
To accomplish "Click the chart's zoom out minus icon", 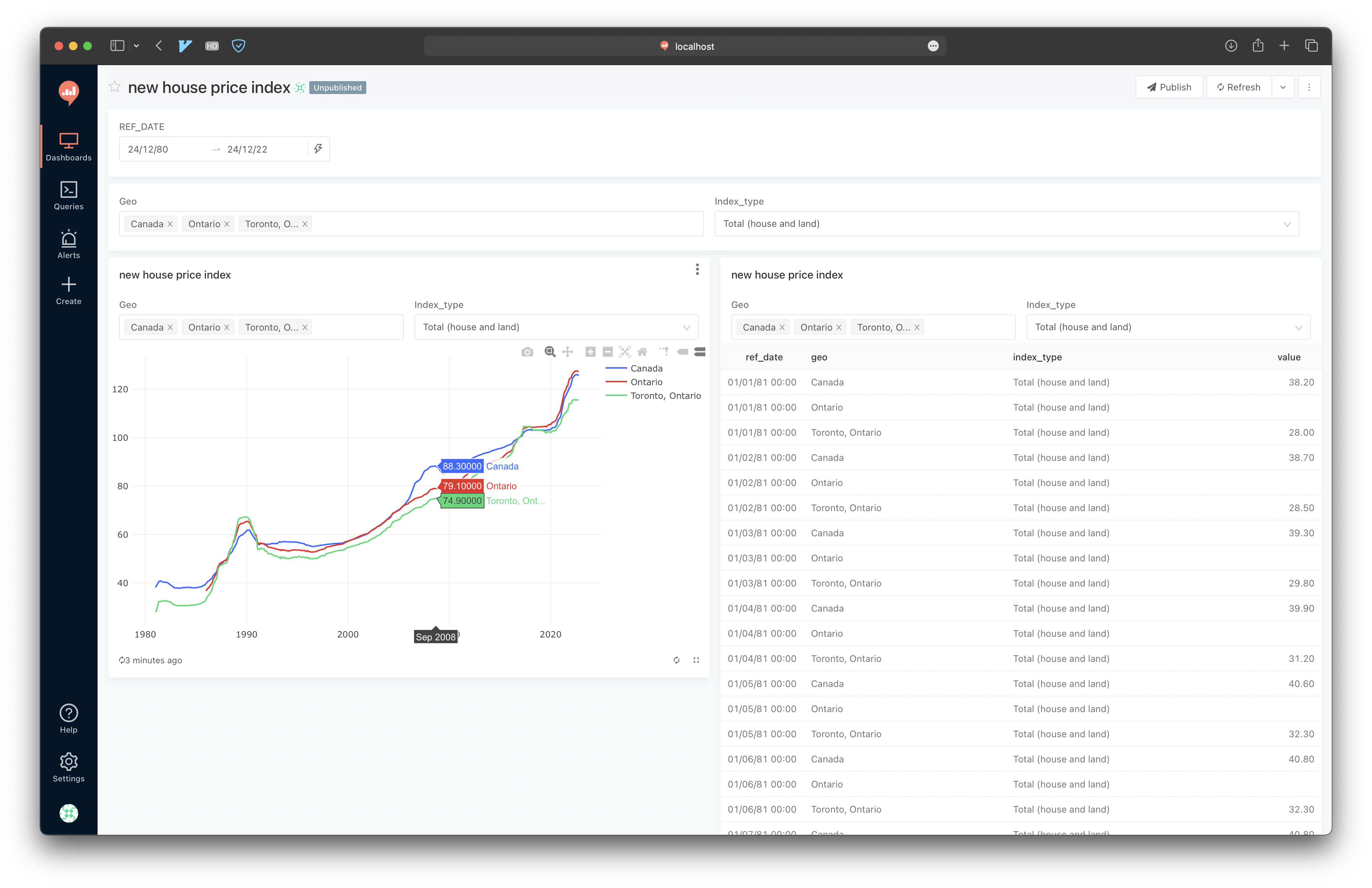I will 607,352.
